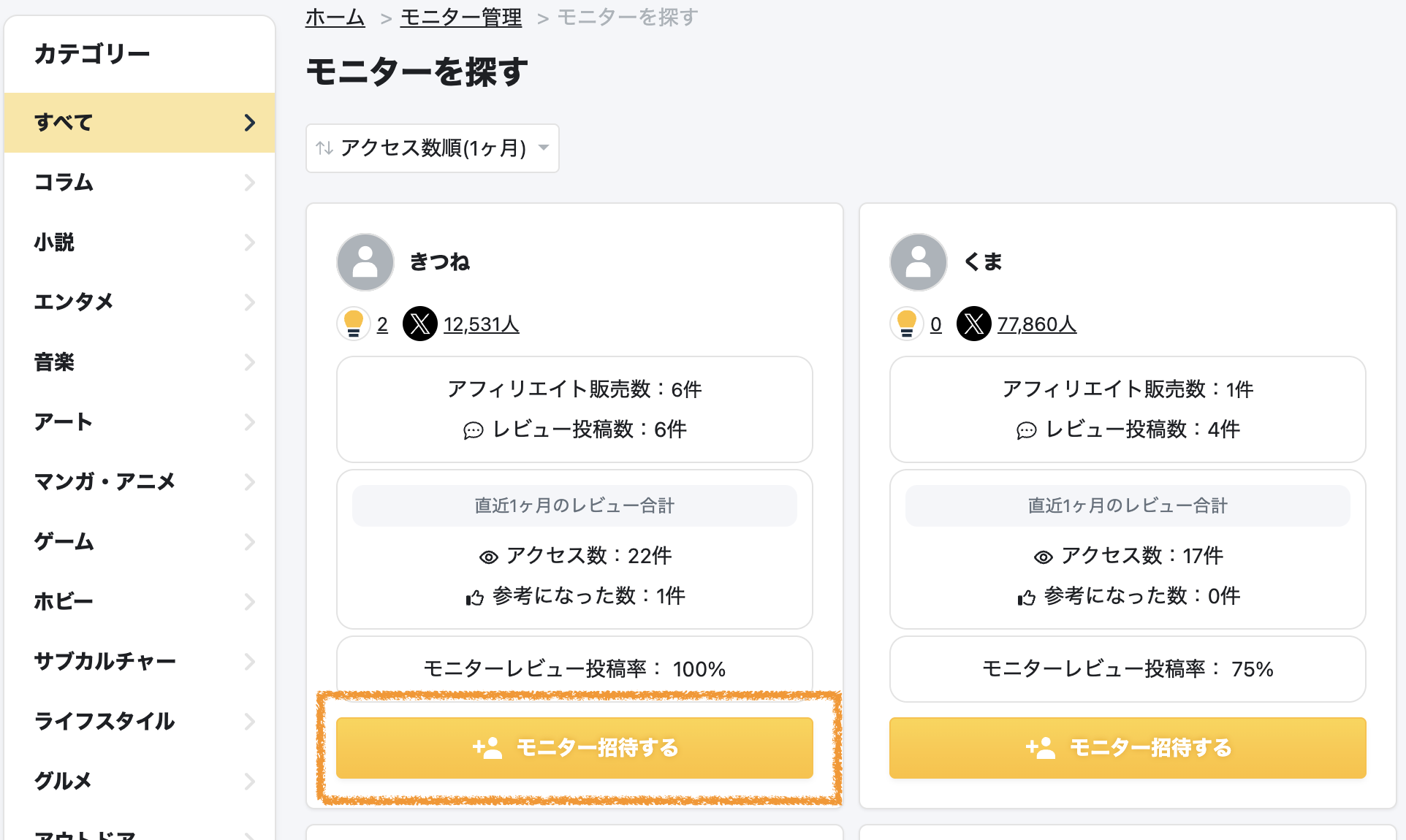Viewport: 1406px width, 840px height.
Task: Open the ホーム breadcrumb link
Action: coord(335,16)
